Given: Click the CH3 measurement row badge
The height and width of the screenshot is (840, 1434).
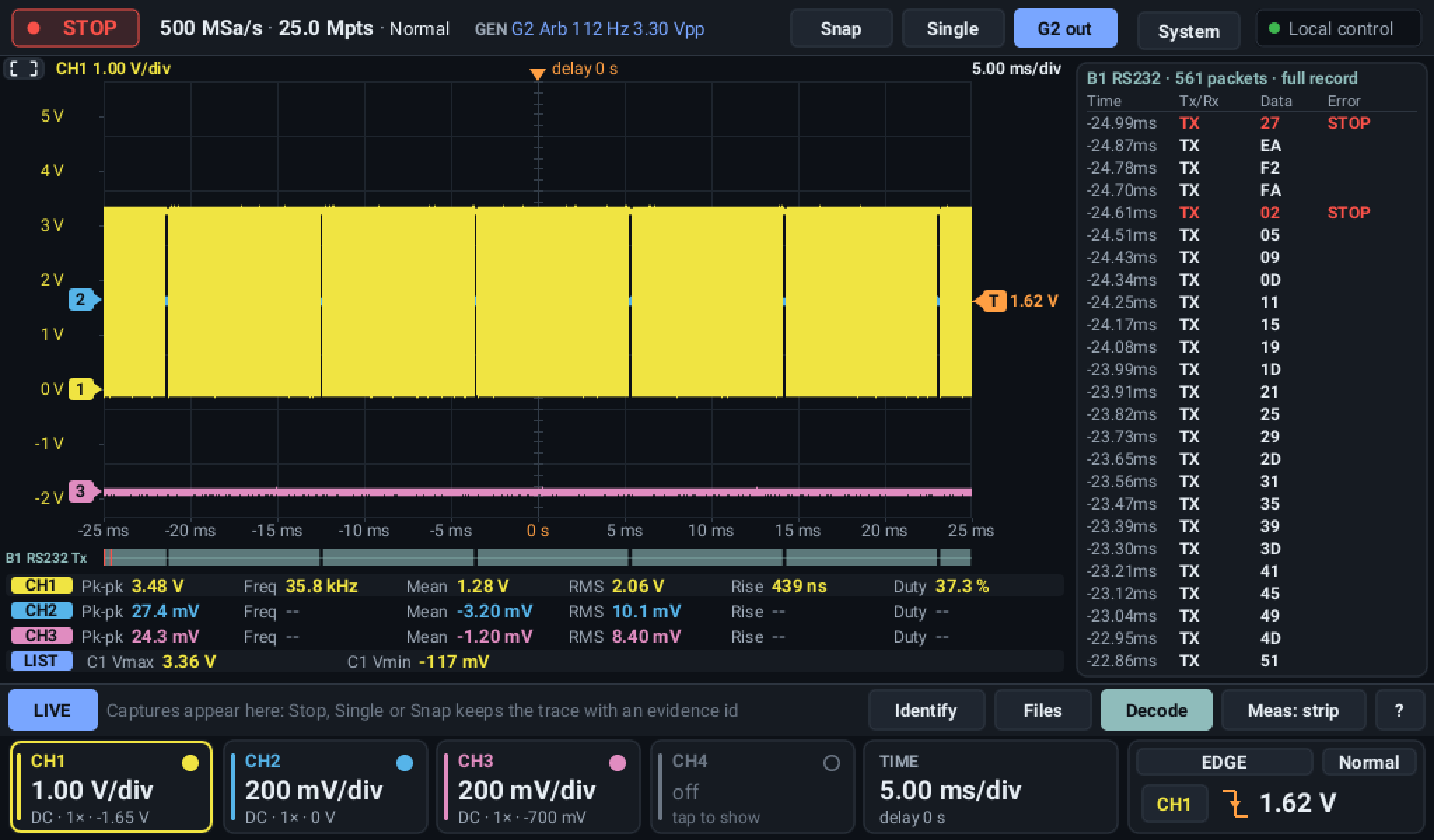Looking at the screenshot, I should [x=41, y=636].
